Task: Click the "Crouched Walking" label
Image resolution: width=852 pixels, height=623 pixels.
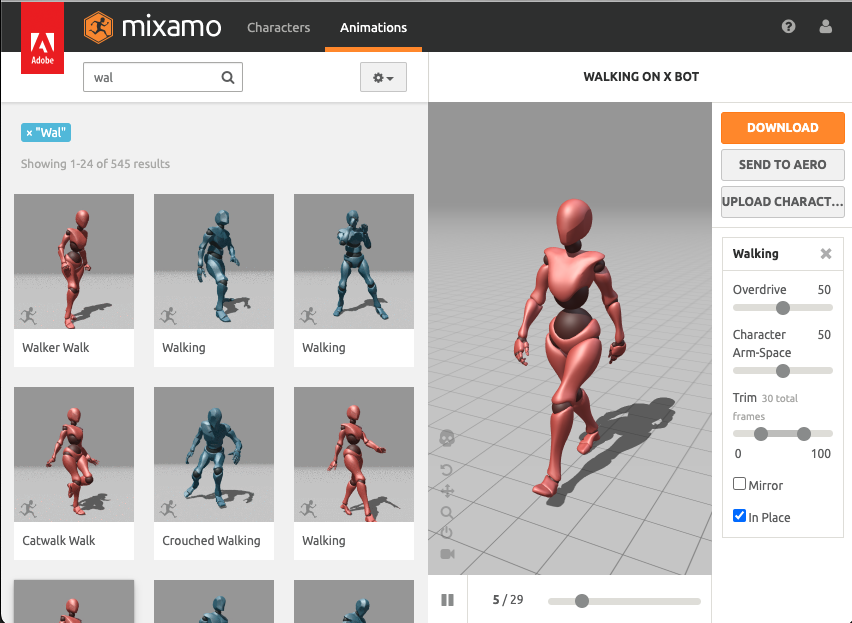Action: [x=211, y=540]
